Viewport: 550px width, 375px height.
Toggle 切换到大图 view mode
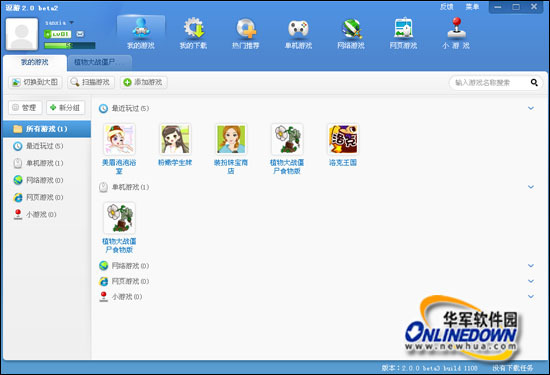[35, 82]
